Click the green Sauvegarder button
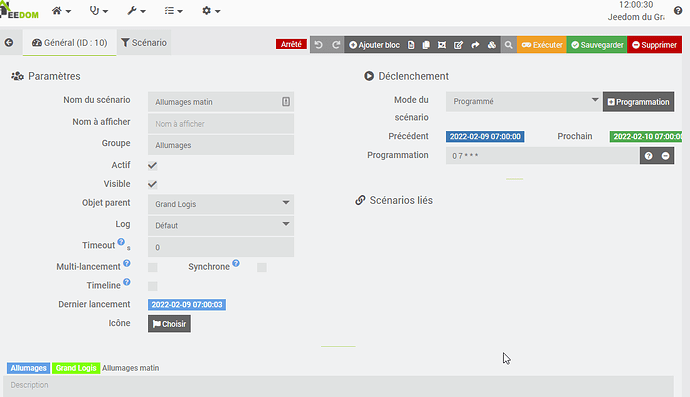690x397 pixels. [597, 45]
